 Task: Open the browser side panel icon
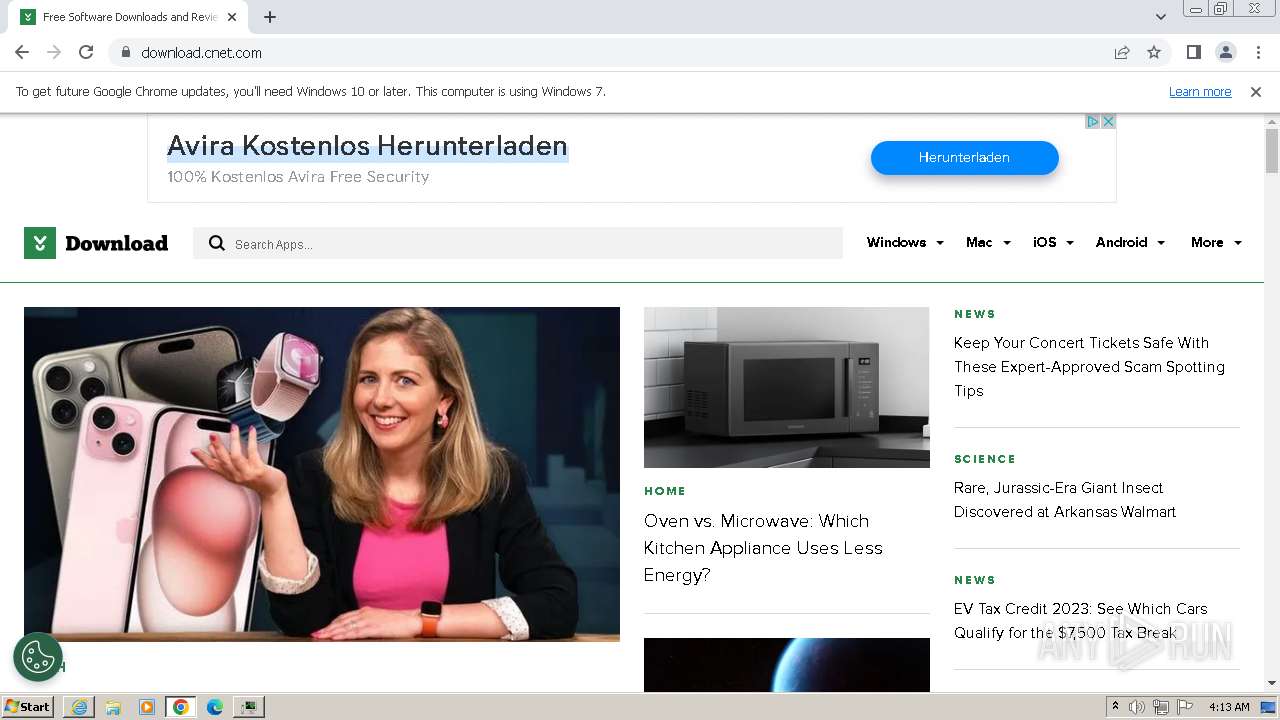(1193, 52)
